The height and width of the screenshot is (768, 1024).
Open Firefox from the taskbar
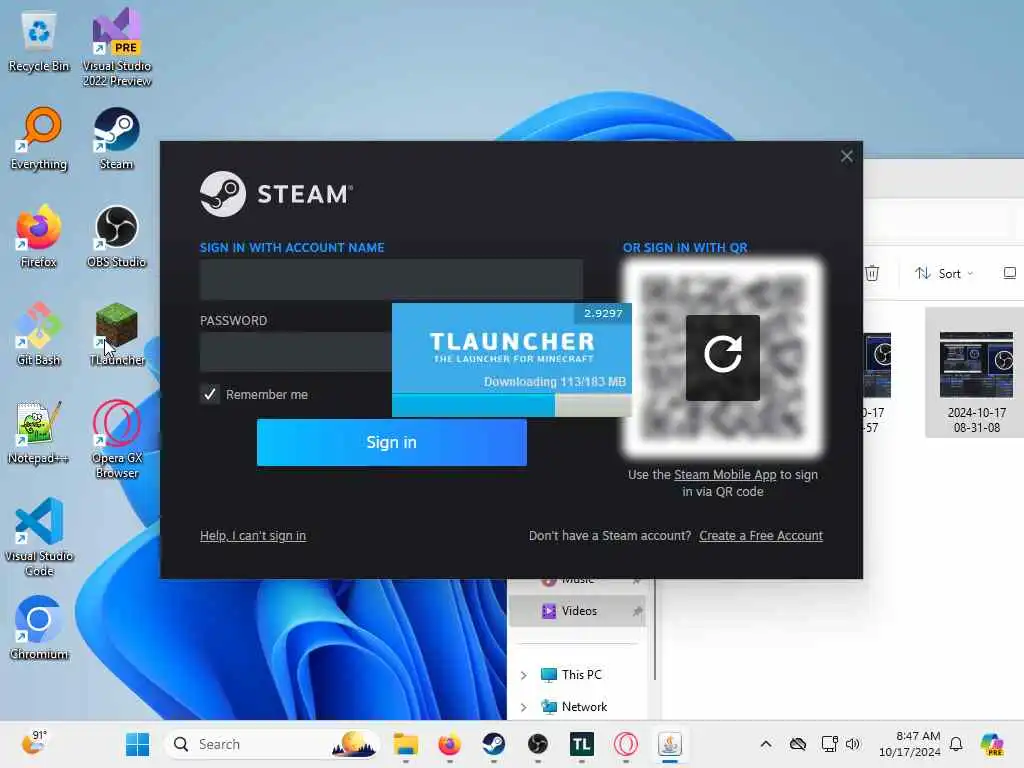(449, 744)
